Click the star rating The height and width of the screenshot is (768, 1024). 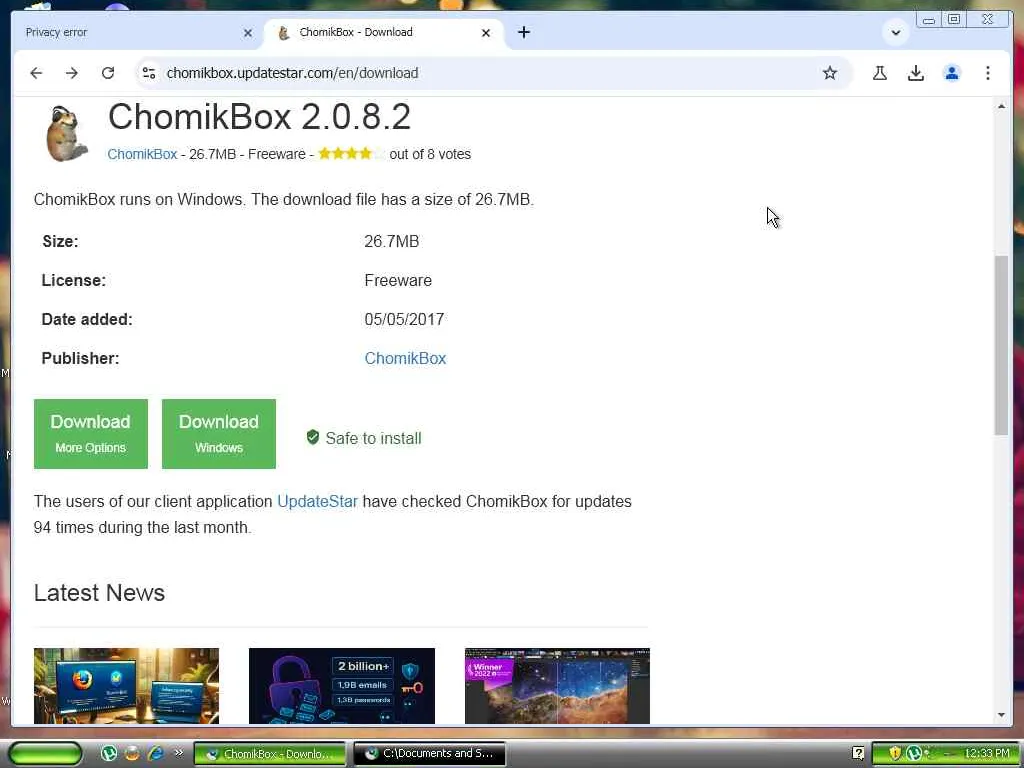(x=351, y=153)
